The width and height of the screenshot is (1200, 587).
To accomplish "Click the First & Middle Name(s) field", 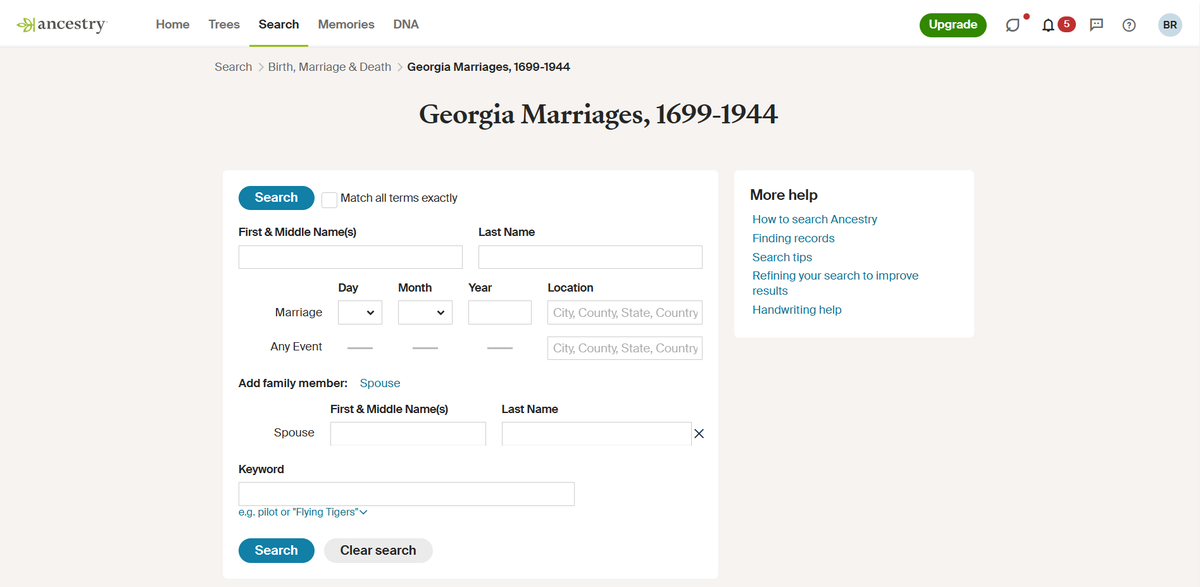I will [x=350, y=257].
